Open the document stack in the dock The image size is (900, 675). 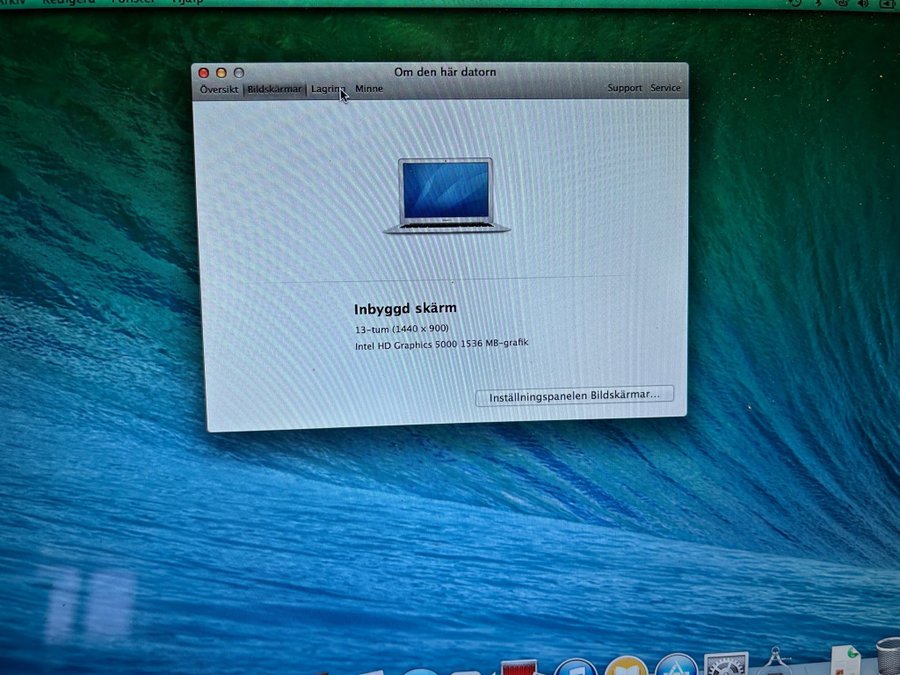click(845, 660)
